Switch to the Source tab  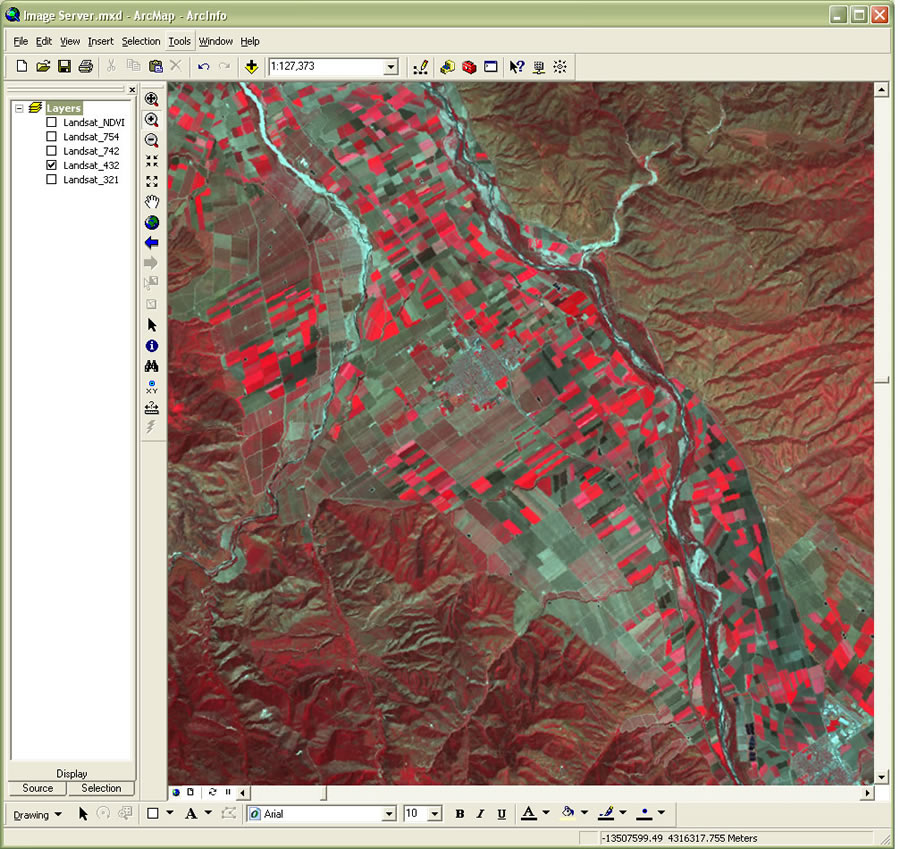click(38, 789)
